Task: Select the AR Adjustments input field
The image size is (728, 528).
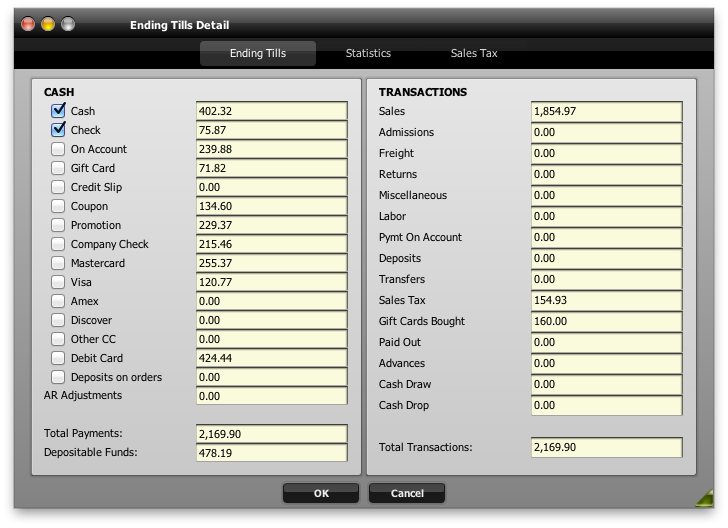Action: [271, 396]
